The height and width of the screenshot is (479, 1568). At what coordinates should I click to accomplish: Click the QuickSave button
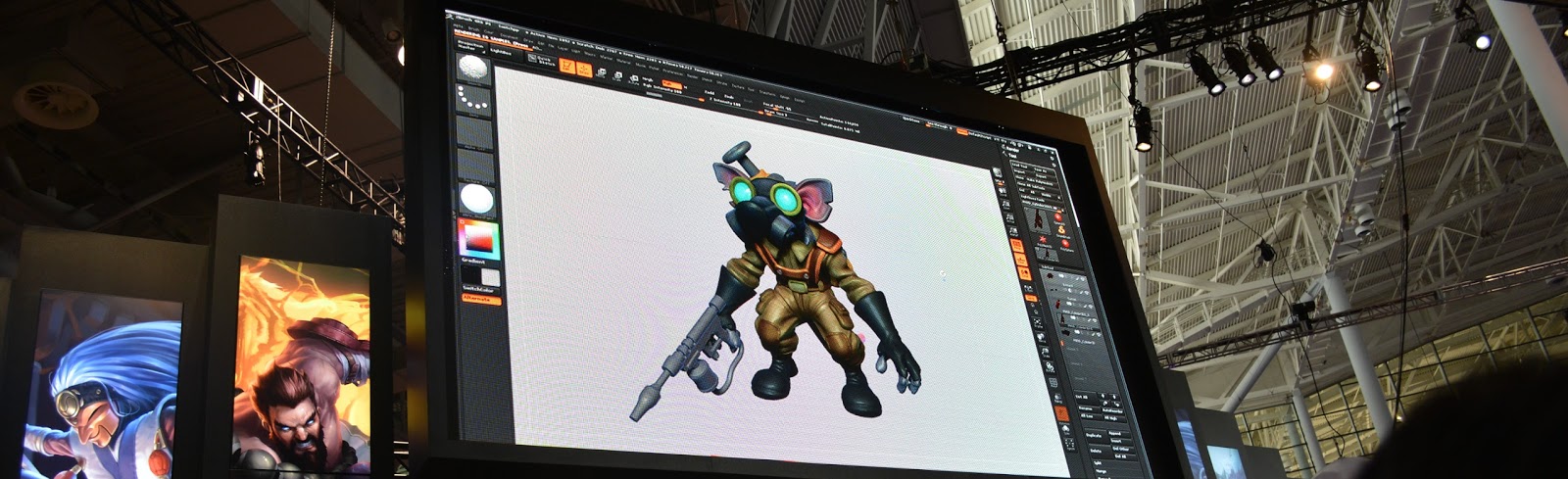pyautogui.click(x=911, y=119)
